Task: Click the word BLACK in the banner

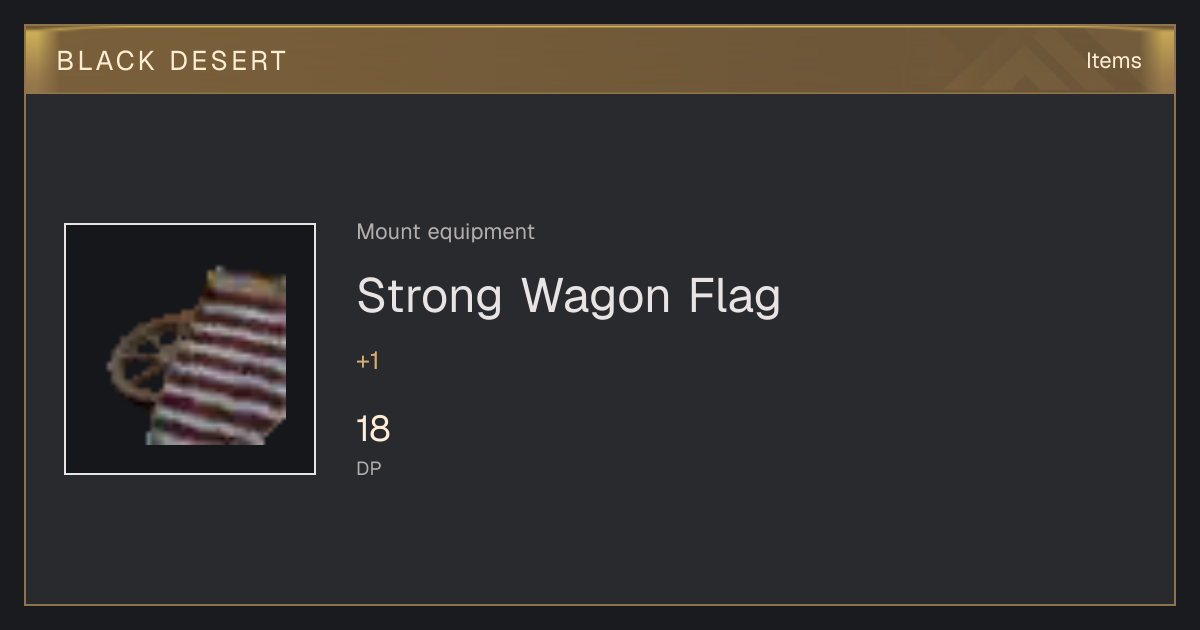Action: [x=106, y=61]
